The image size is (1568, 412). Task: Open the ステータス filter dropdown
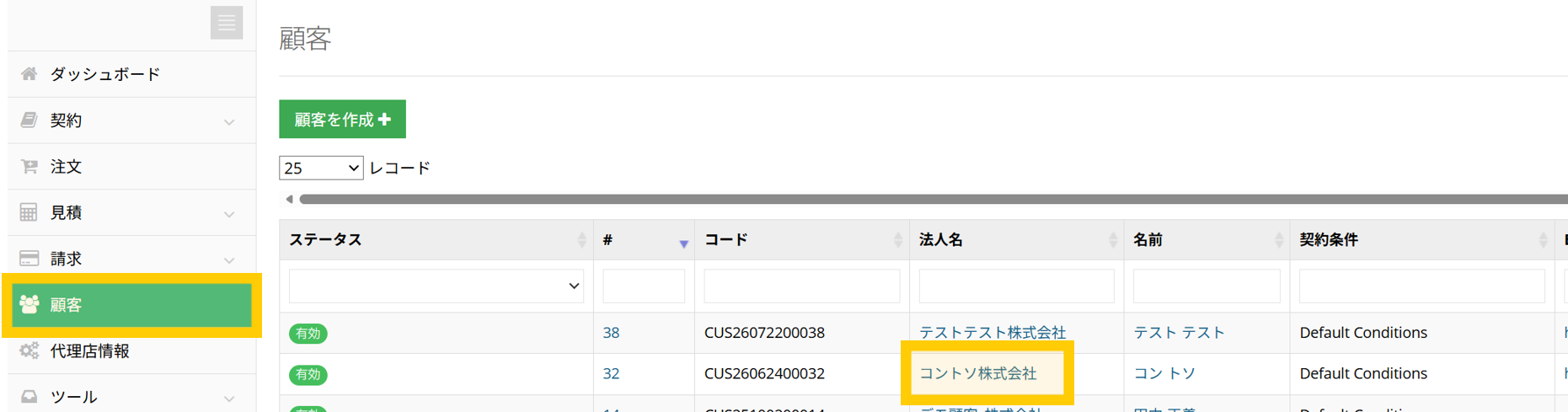pyautogui.click(x=436, y=286)
